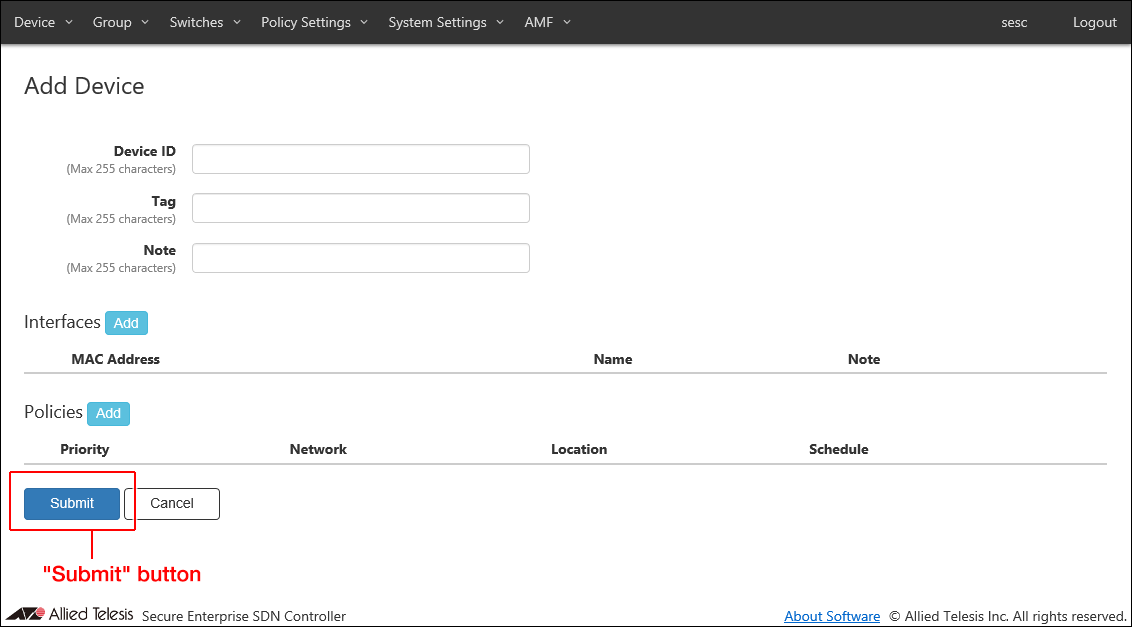Open the System Settings menu
The image size is (1132, 627).
pyautogui.click(x=446, y=22)
